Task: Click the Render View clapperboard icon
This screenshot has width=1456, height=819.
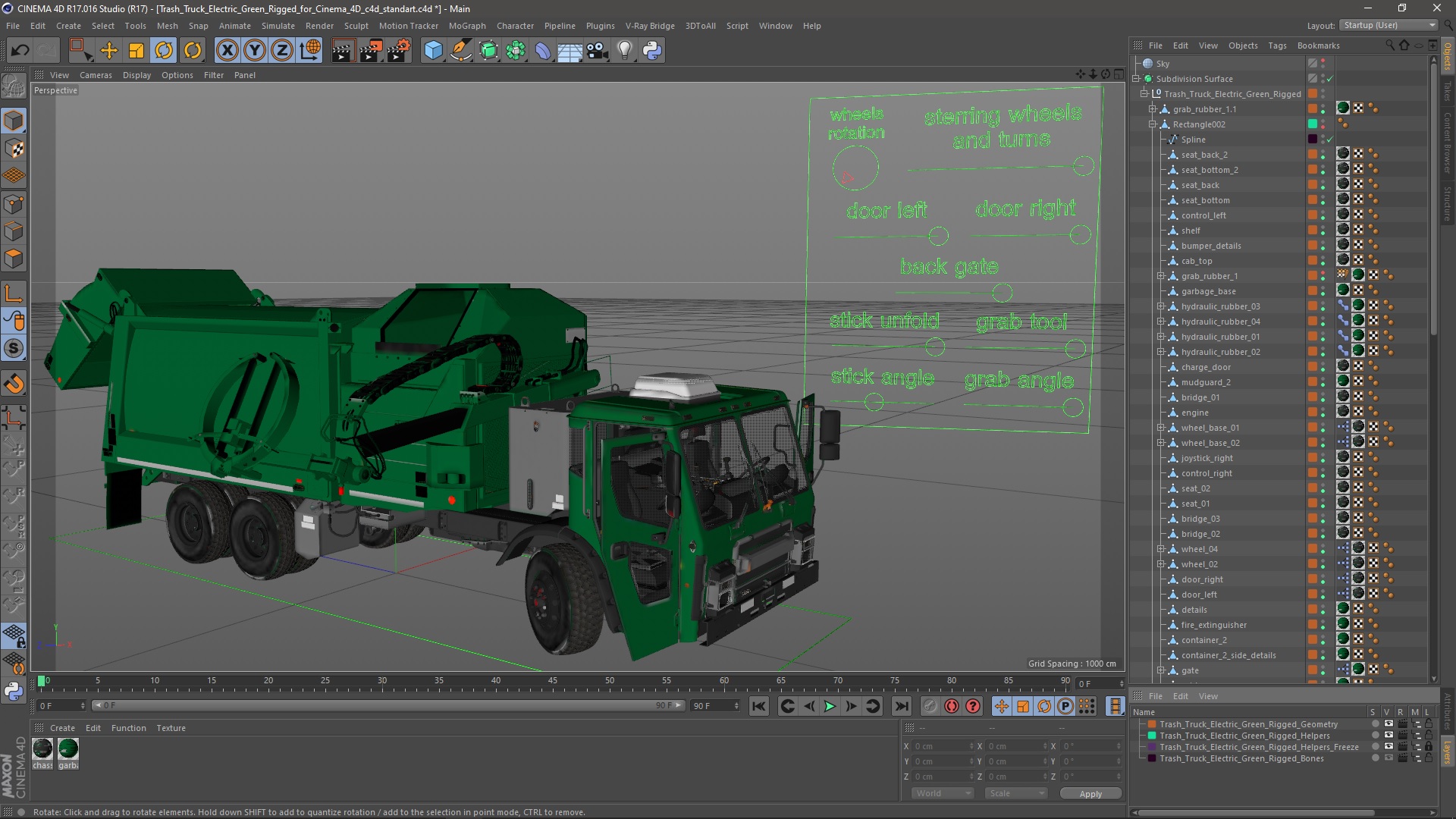Action: tap(343, 51)
